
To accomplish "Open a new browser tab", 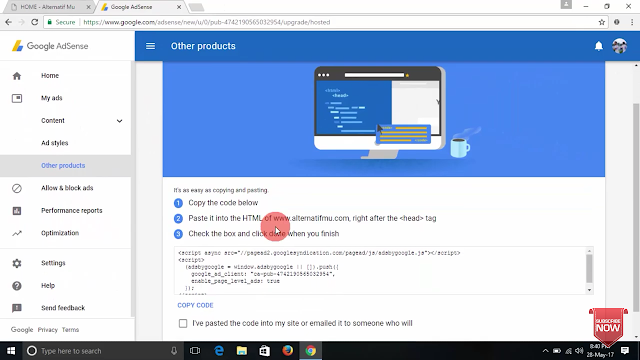I will [196, 7].
